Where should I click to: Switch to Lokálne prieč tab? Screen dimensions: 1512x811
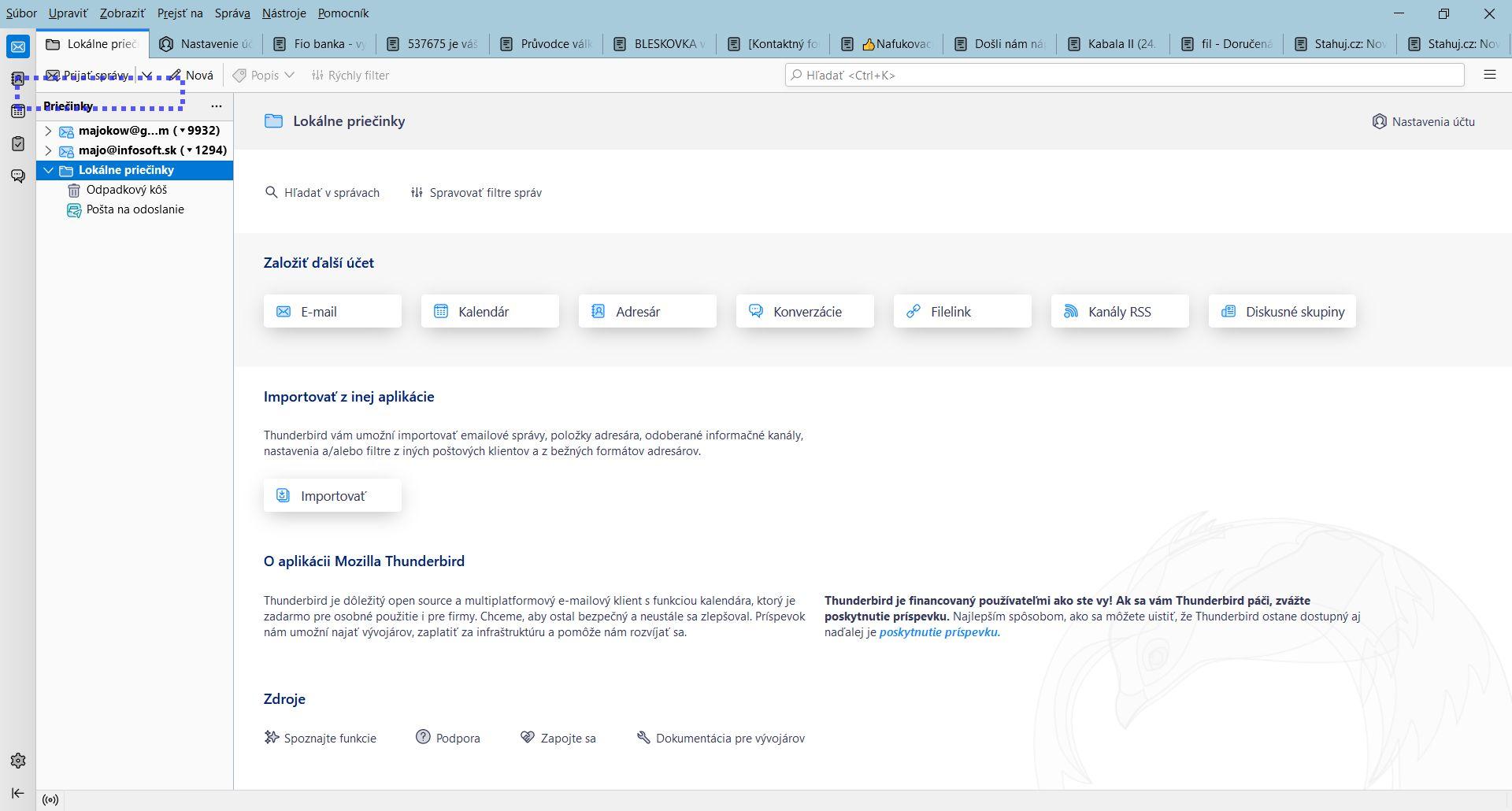(x=93, y=44)
